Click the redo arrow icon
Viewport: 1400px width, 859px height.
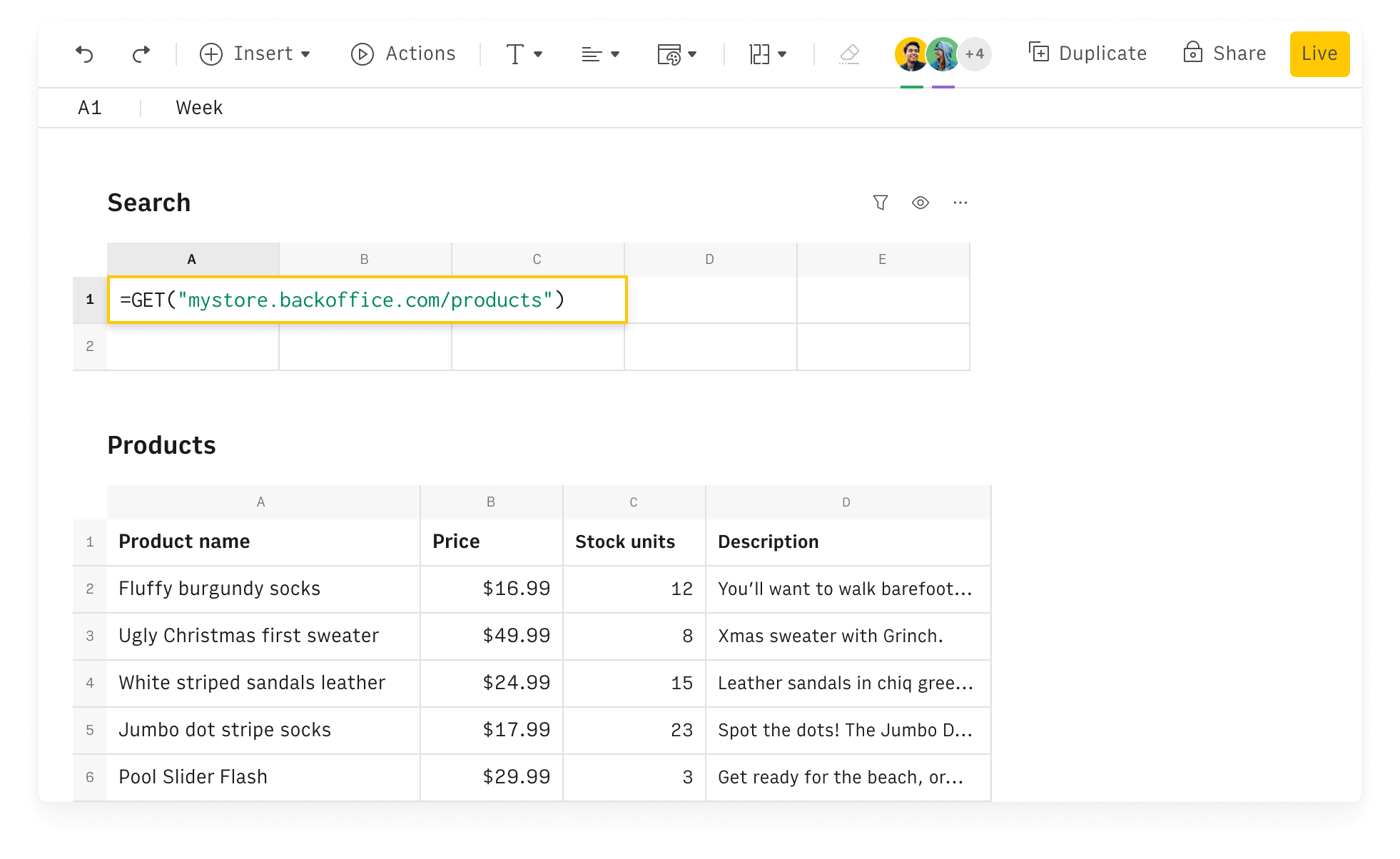(140, 53)
